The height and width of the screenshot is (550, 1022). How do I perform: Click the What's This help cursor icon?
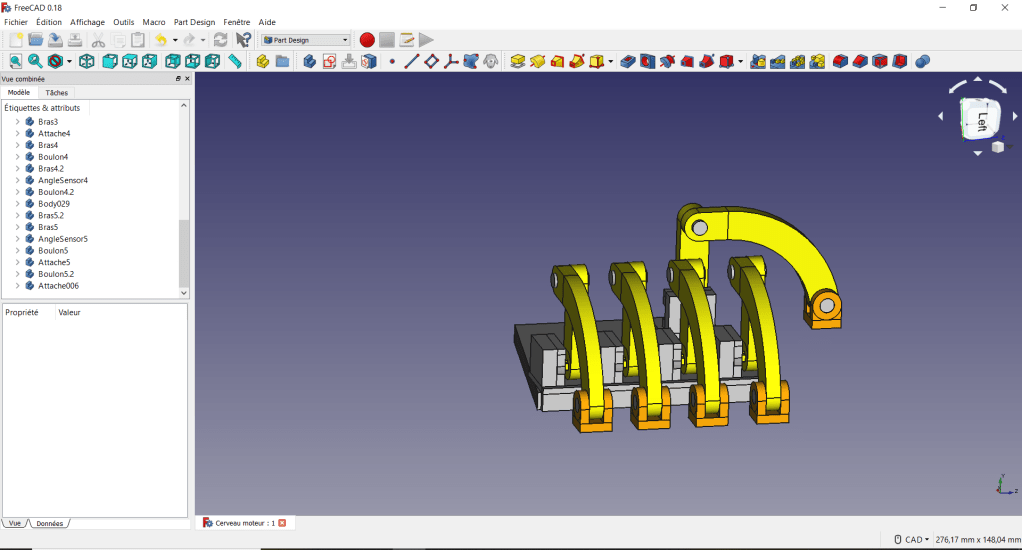[243, 40]
